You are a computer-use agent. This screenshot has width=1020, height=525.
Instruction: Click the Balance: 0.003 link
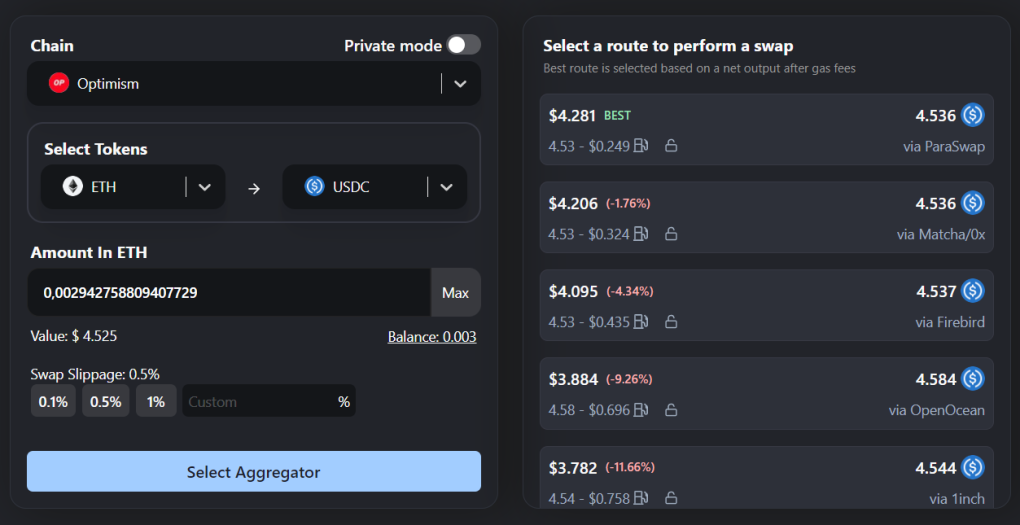click(x=432, y=337)
